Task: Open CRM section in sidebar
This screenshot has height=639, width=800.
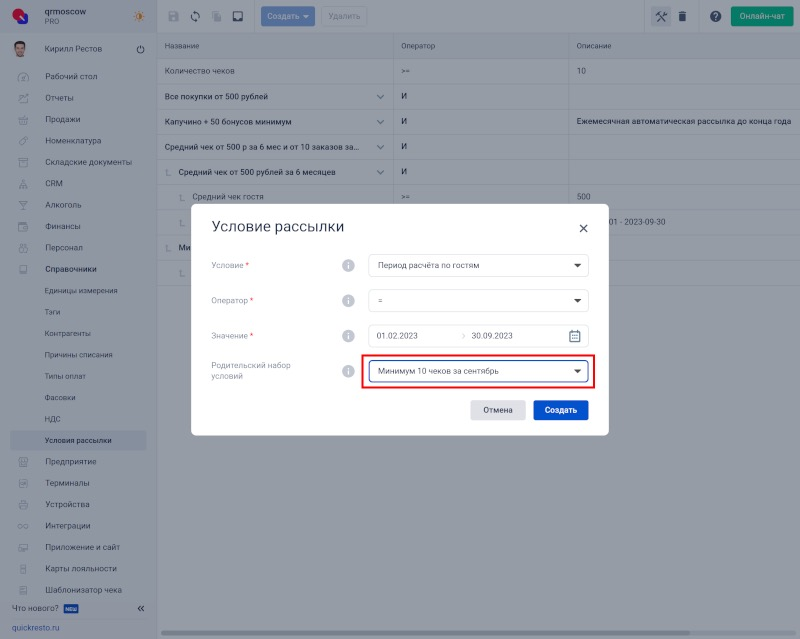Action: [54, 183]
